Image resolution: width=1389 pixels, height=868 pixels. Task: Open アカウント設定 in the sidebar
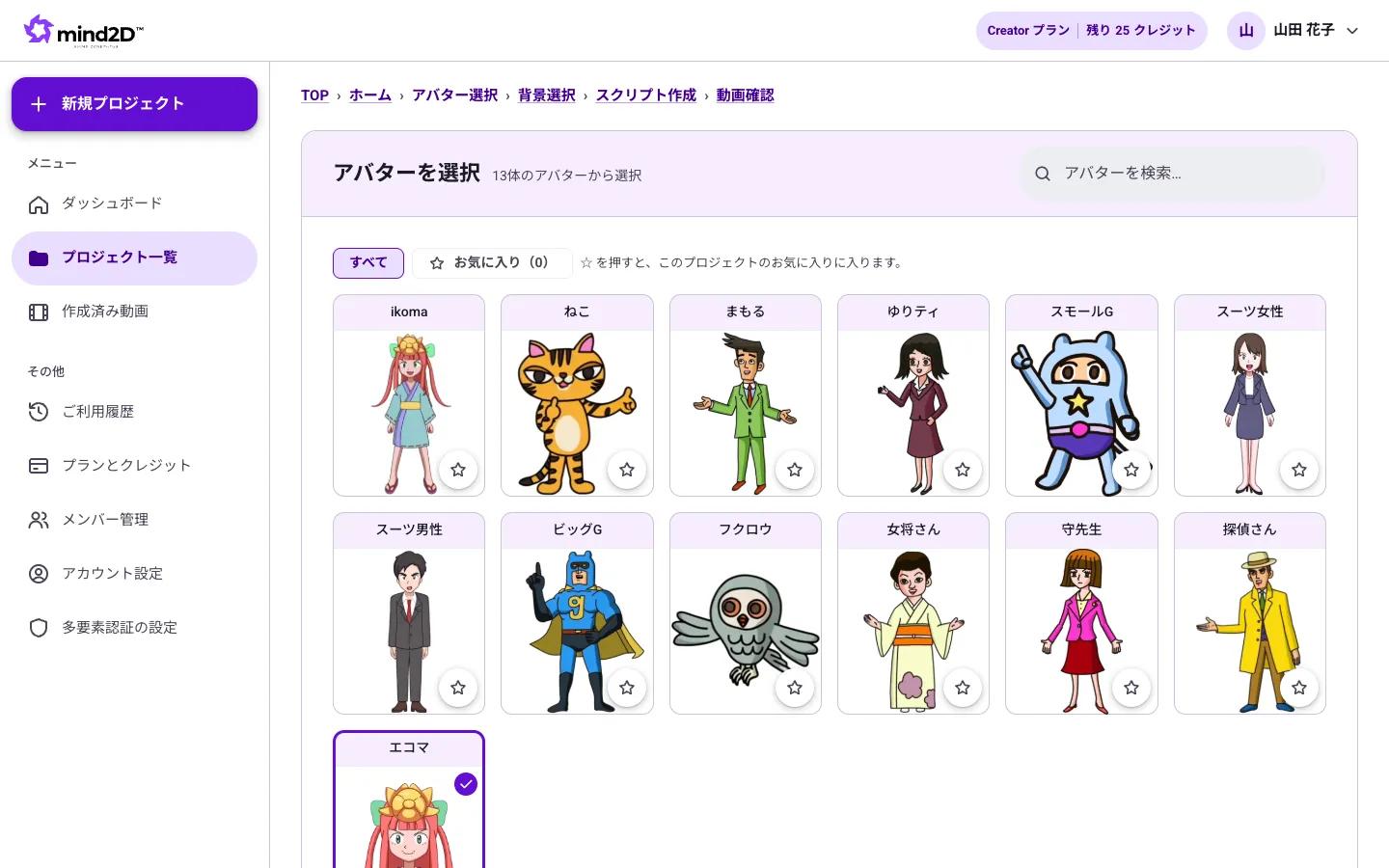pyautogui.click(x=135, y=575)
